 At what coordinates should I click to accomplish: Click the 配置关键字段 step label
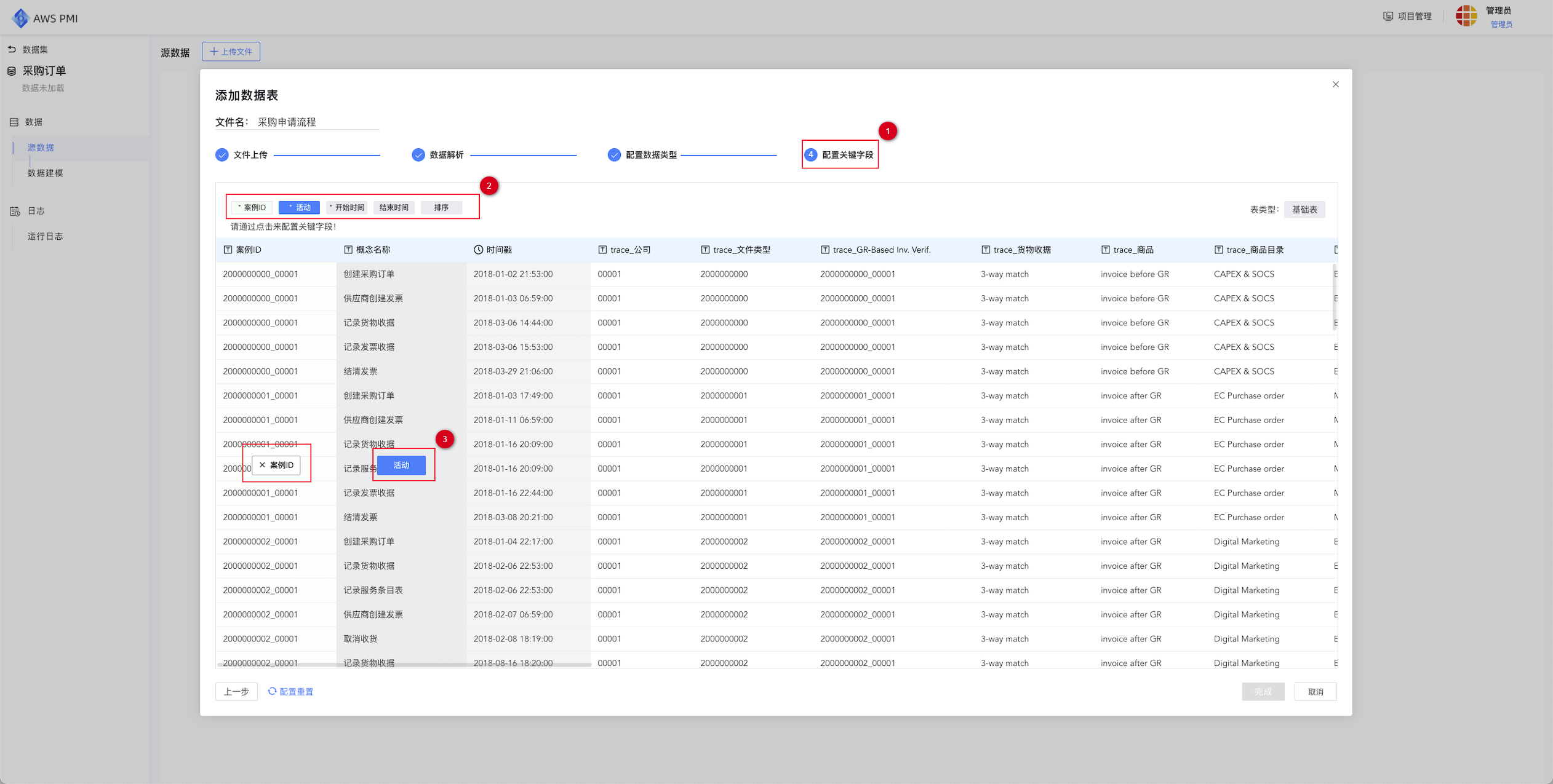point(848,155)
